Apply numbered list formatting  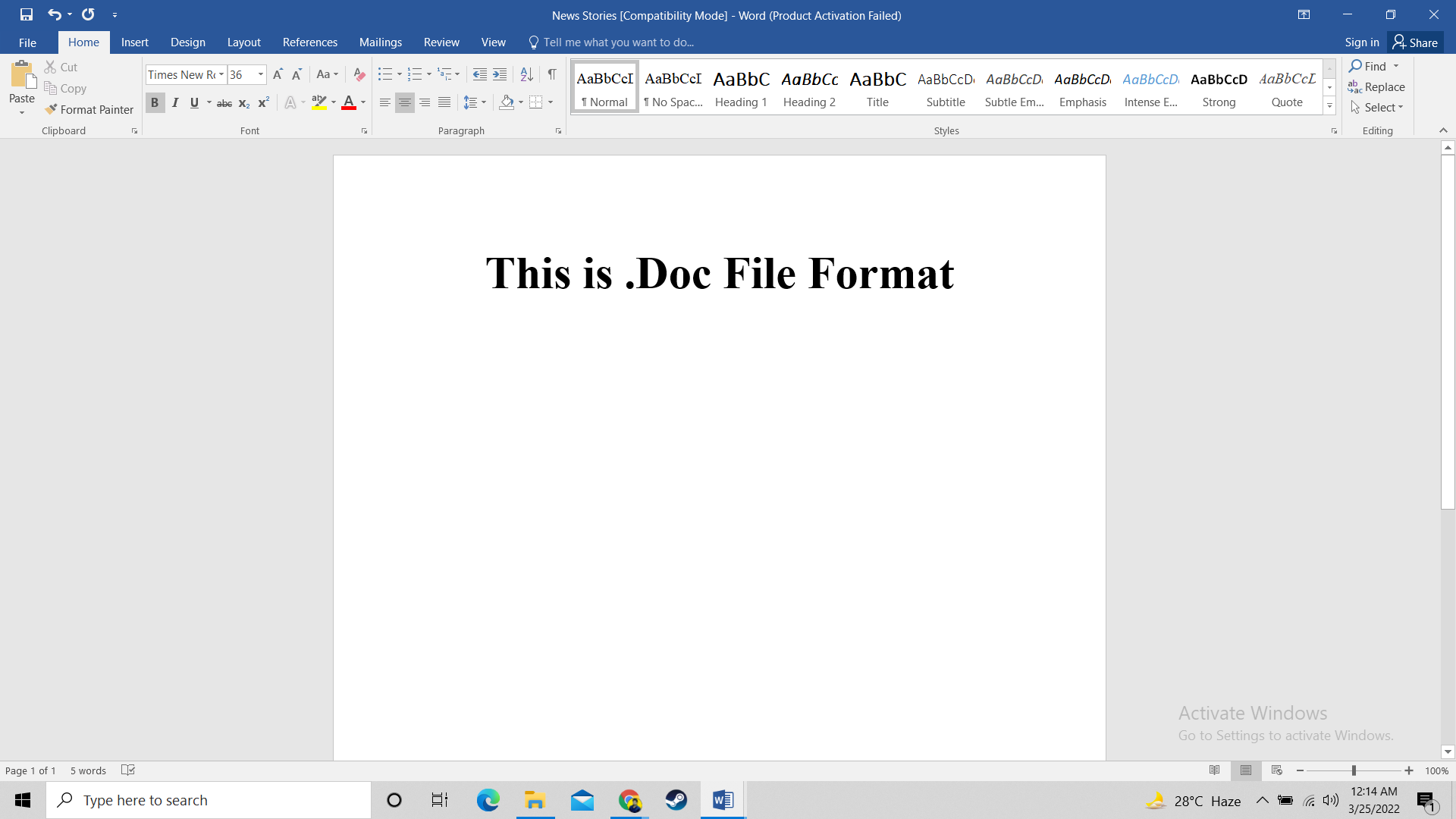[x=414, y=74]
